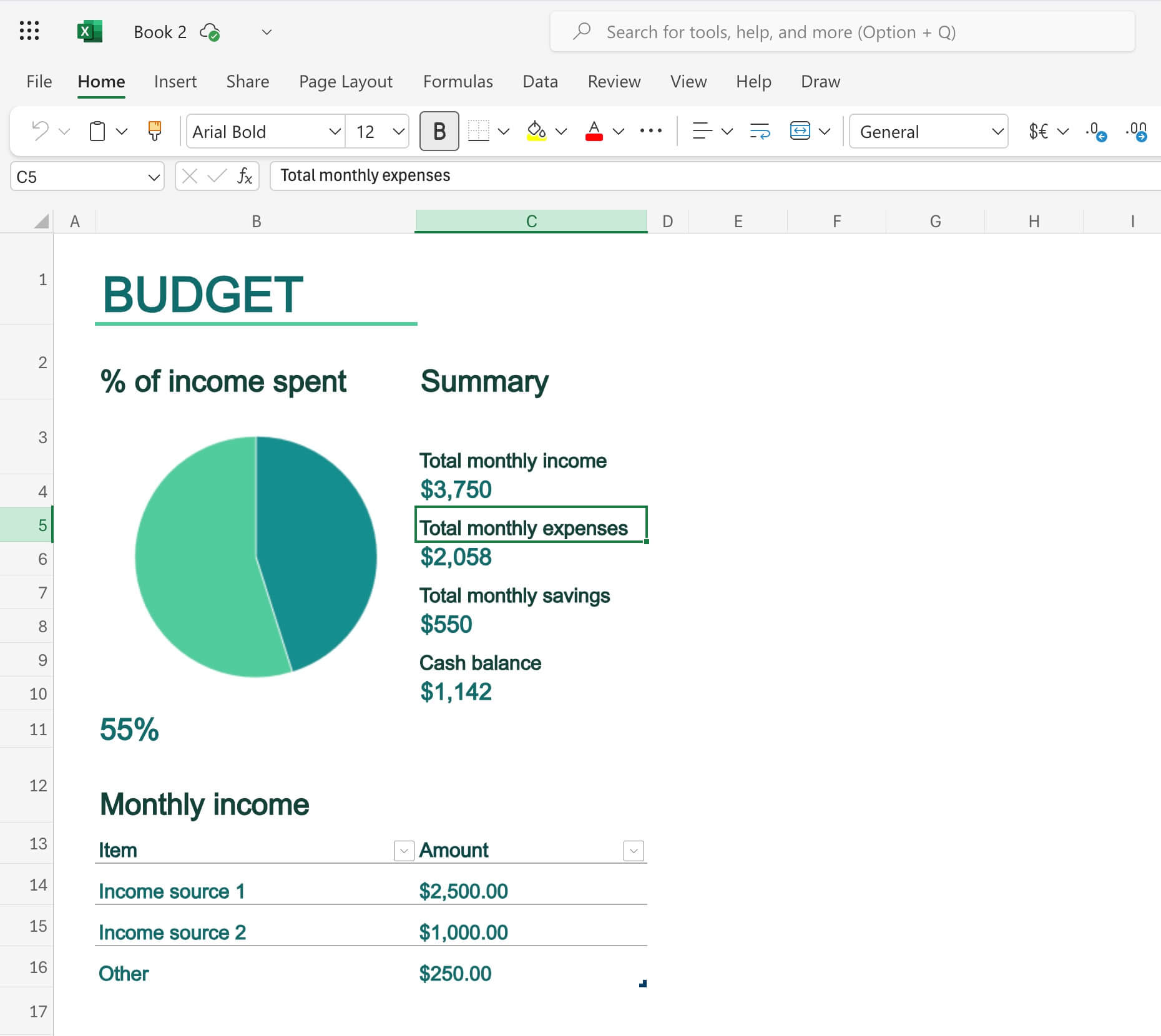Switch to the Formulas tab
The image size is (1161, 1036).
click(x=458, y=81)
